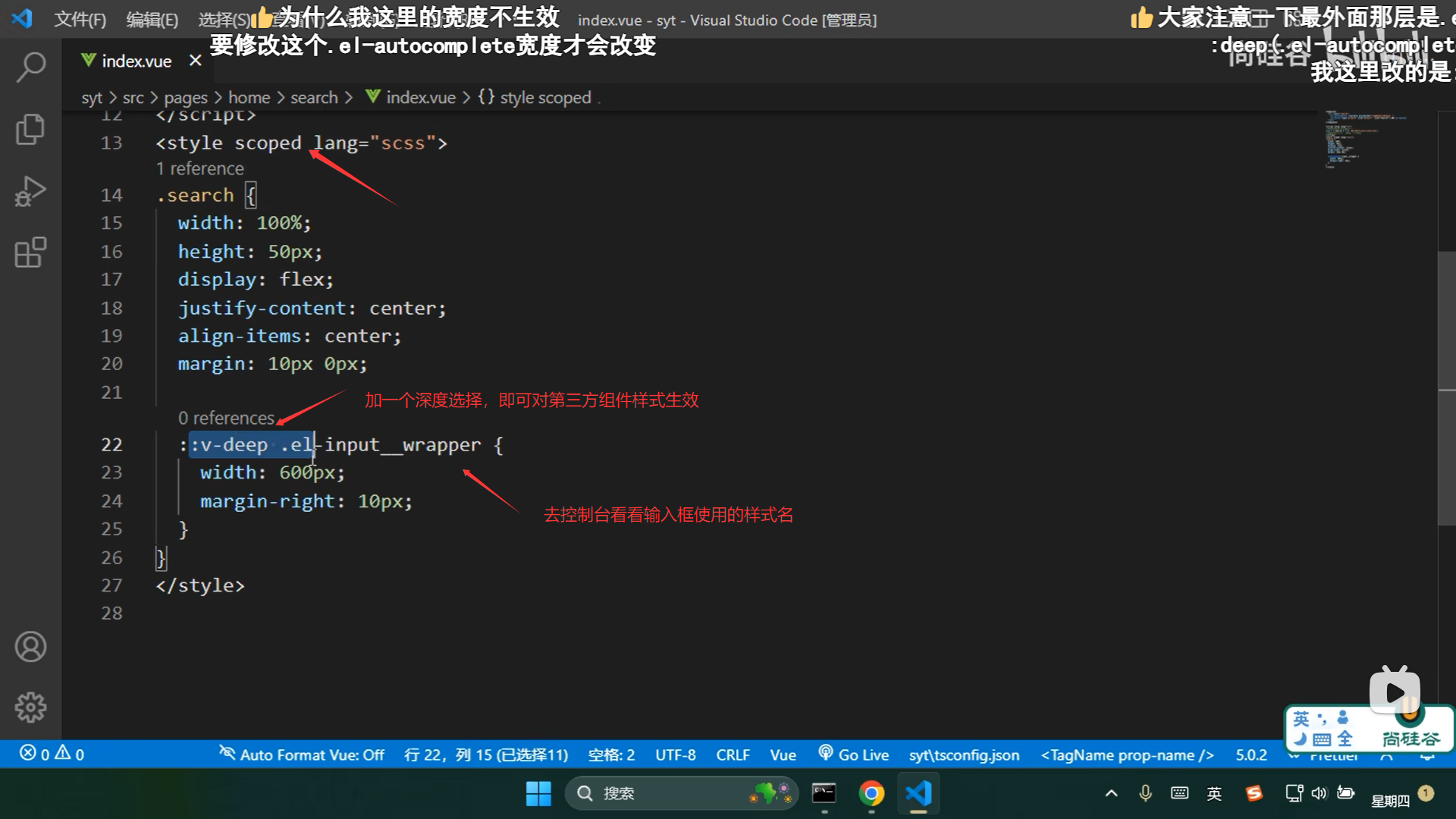Toggle Auto Format Vue: Off
Screen dimensions: 1456x819
[302, 755]
